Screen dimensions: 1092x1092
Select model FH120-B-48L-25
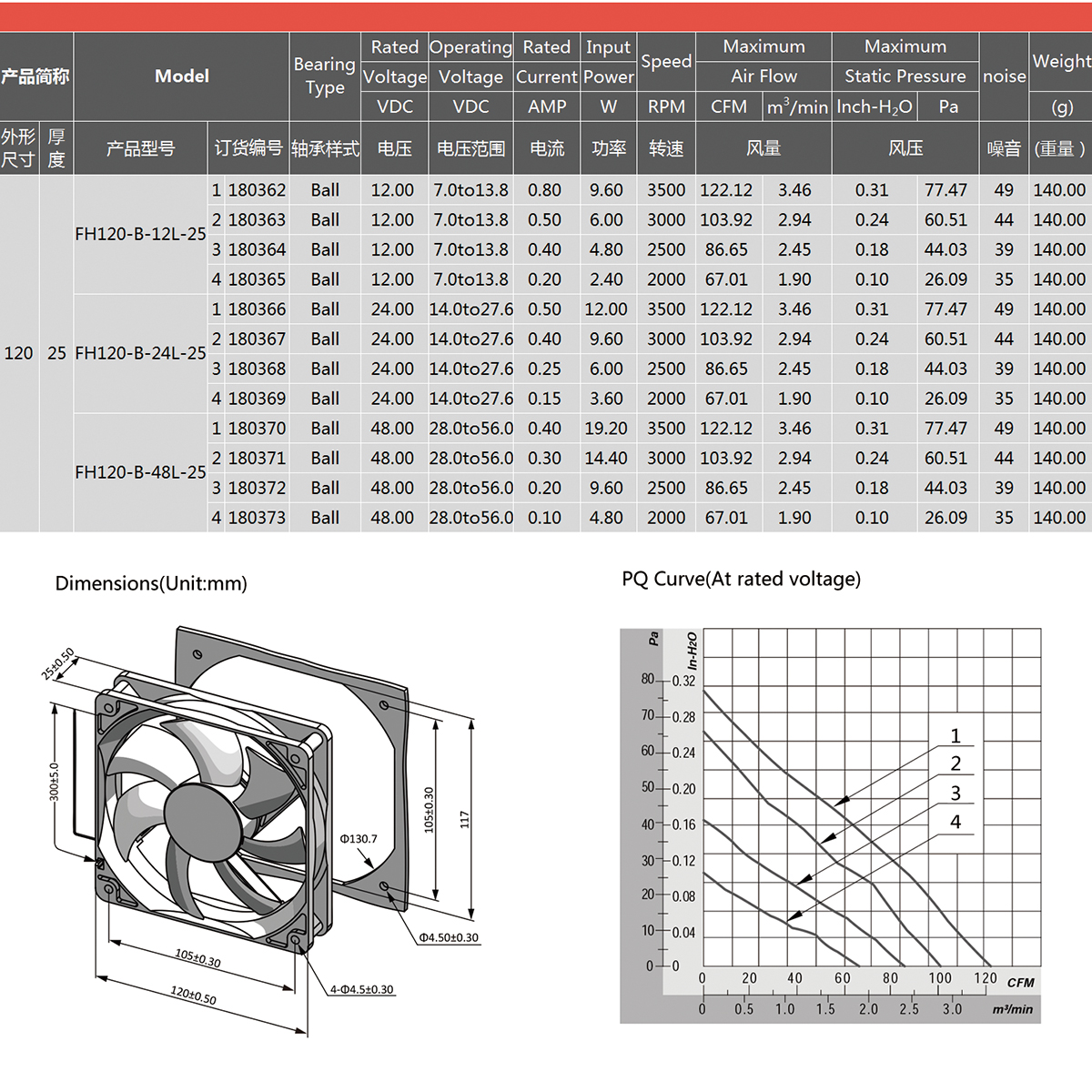pos(140,472)
